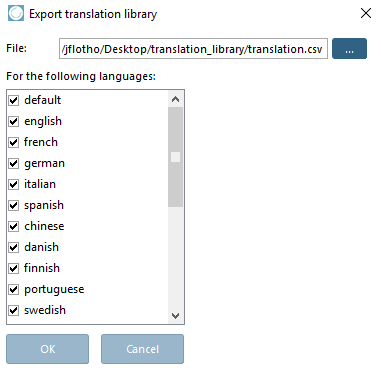Deselect finnish from export languages
Screen dimensions: 381x370
pyautogui.click(x=13, y=268)
